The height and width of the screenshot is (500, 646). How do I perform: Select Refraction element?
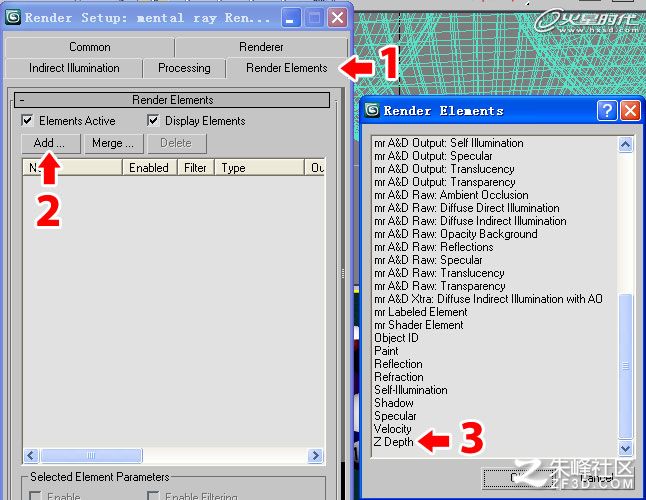(x=398, y=377)
